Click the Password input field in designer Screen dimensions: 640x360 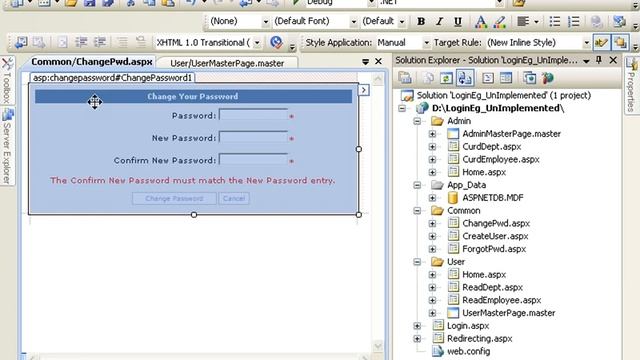pos(253,115)
